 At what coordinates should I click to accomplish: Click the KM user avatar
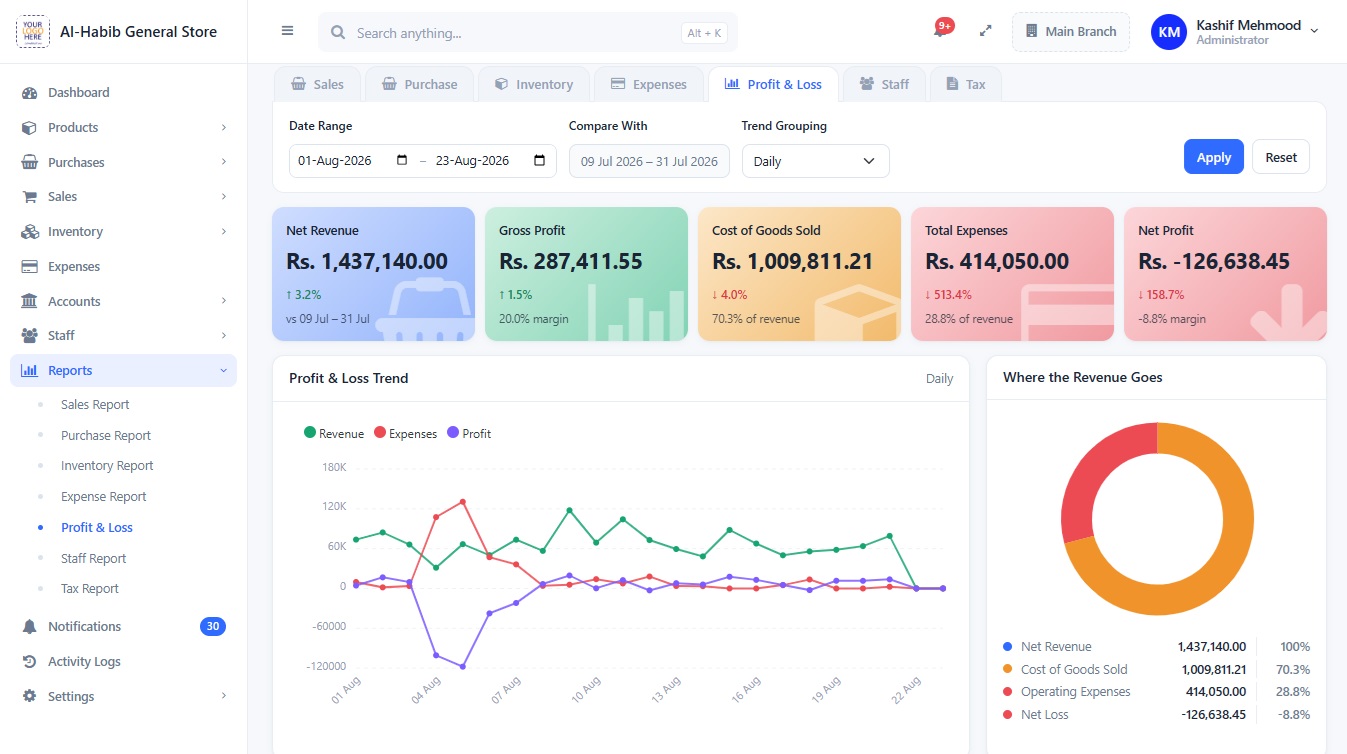coord(1169,32)
